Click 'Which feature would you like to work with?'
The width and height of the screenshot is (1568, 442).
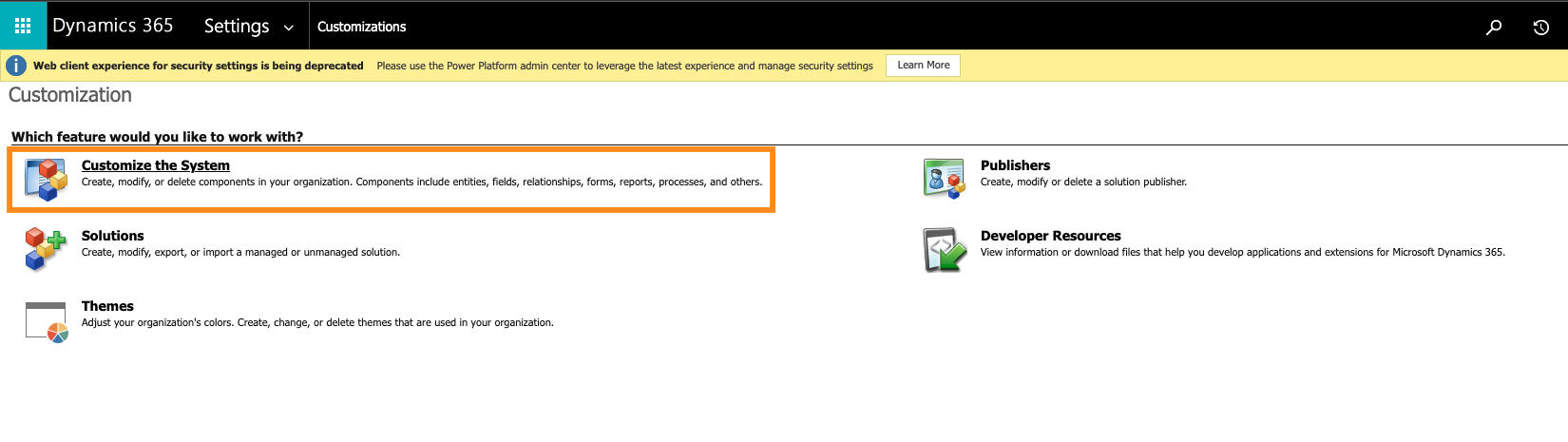(157, 137)
